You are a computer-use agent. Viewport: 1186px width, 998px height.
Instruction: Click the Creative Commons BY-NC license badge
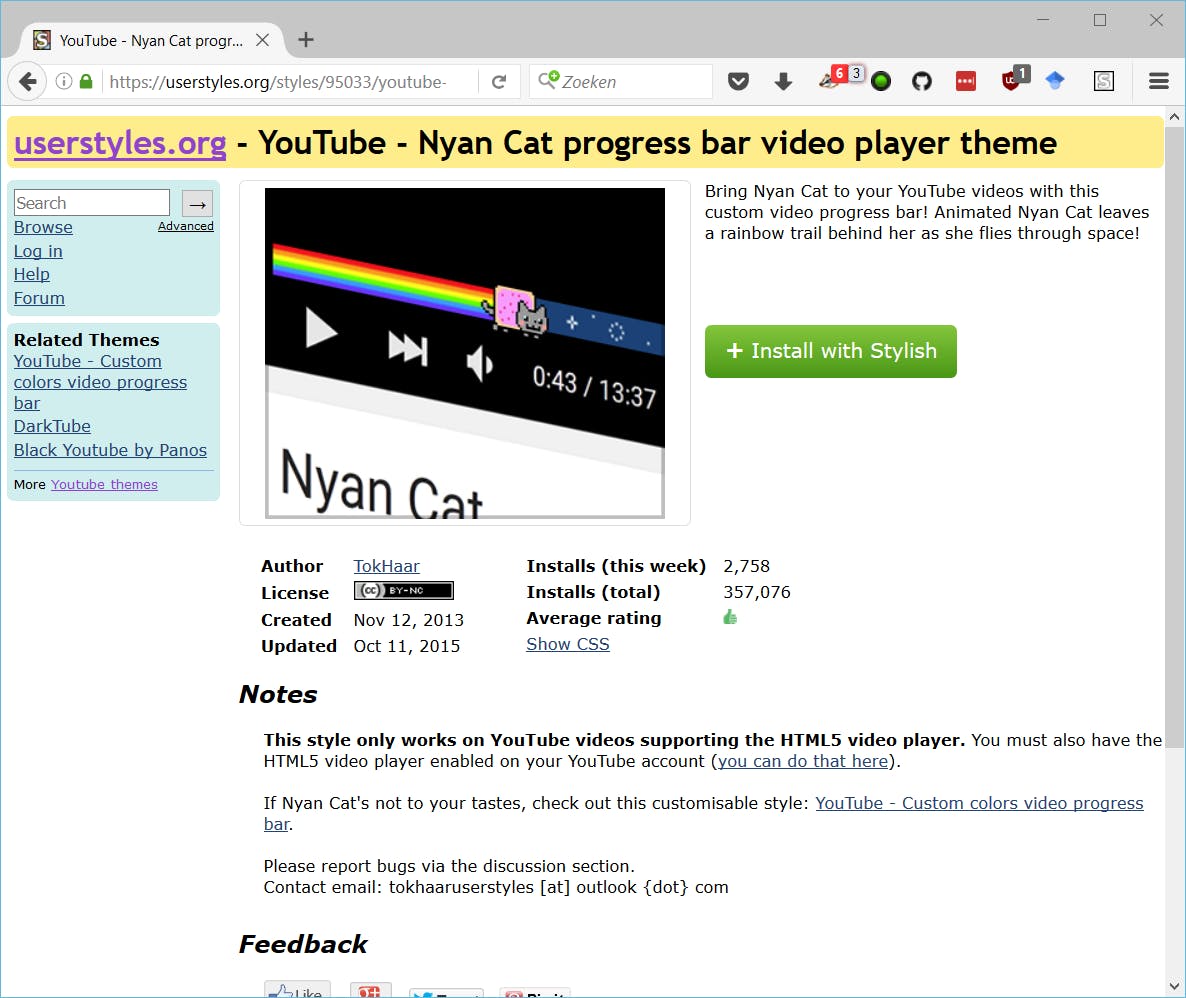pos(403,590)
